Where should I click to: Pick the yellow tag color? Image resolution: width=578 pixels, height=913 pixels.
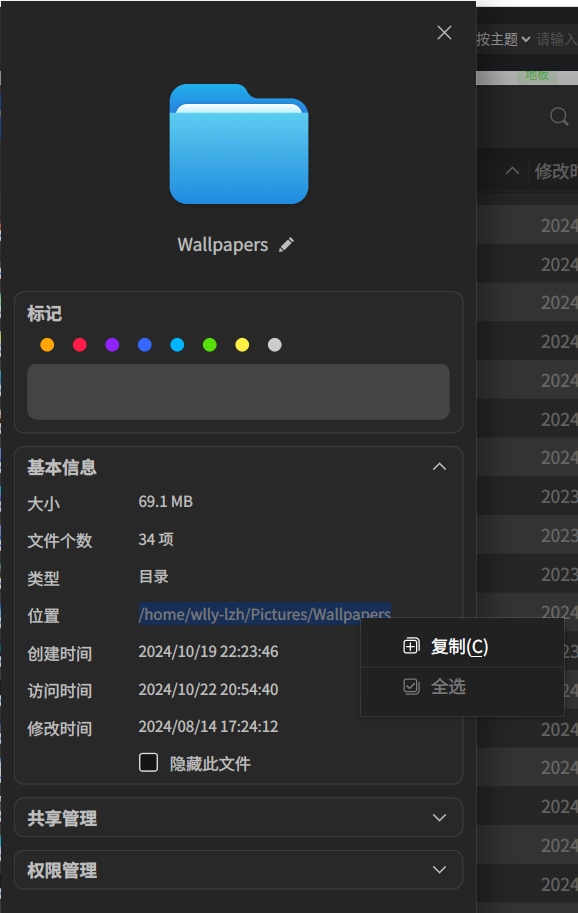click(x=242, y=345)
